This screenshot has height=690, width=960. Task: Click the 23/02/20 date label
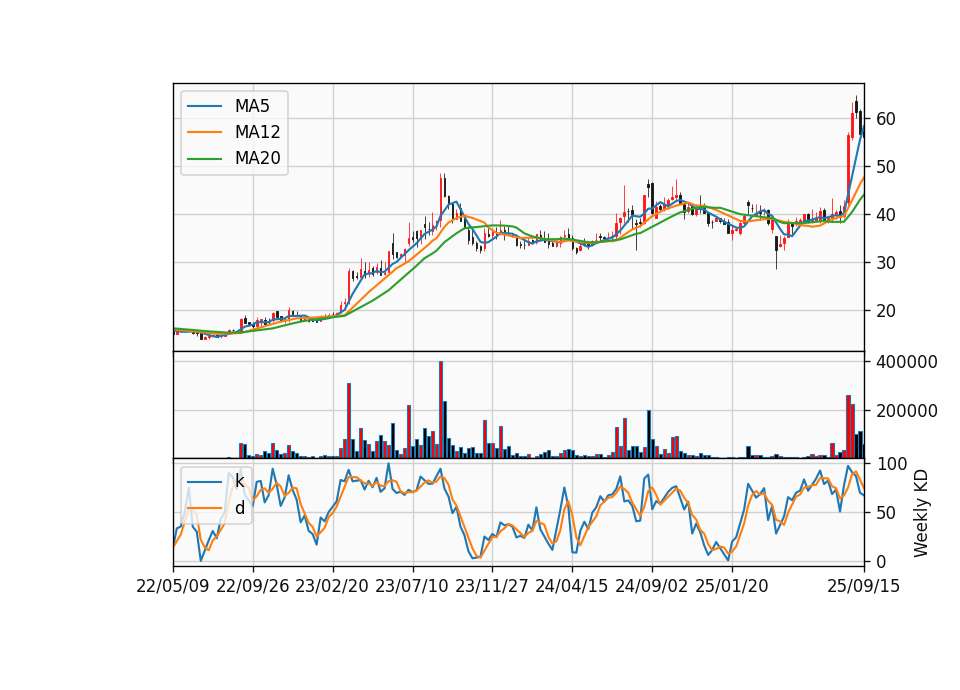tap(332, 586)
